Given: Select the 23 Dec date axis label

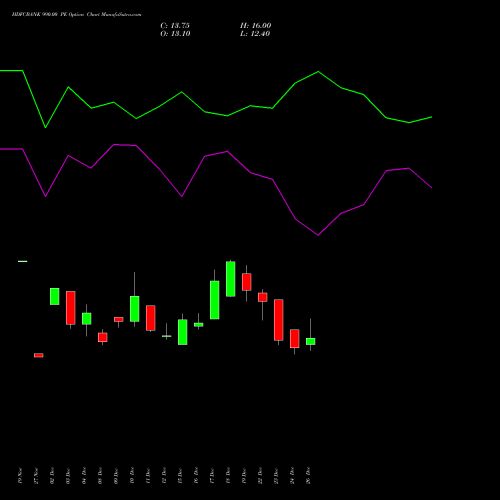Looking at the screenshot, I should [x=276, y=476].
